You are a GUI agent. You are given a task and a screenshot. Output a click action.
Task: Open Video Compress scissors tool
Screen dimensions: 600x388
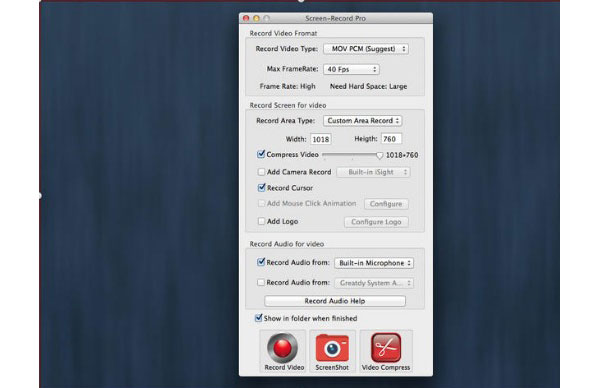click(x=386, y=347)
